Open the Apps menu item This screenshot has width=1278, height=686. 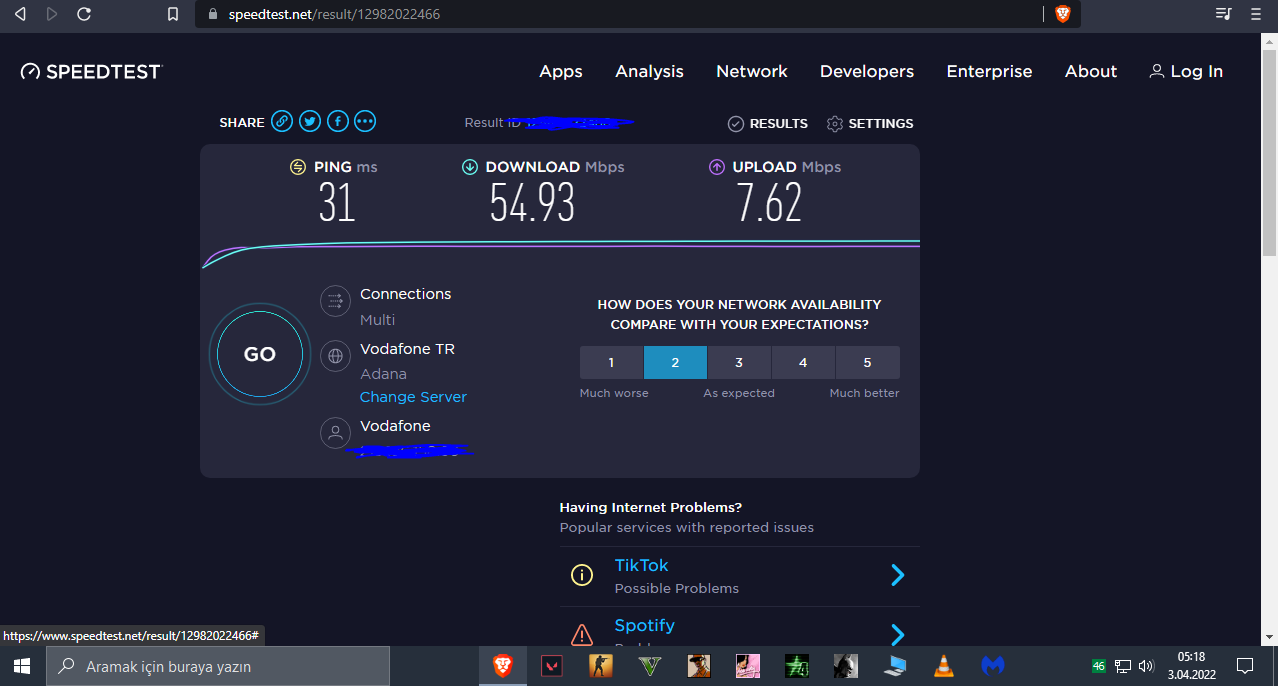561,71
